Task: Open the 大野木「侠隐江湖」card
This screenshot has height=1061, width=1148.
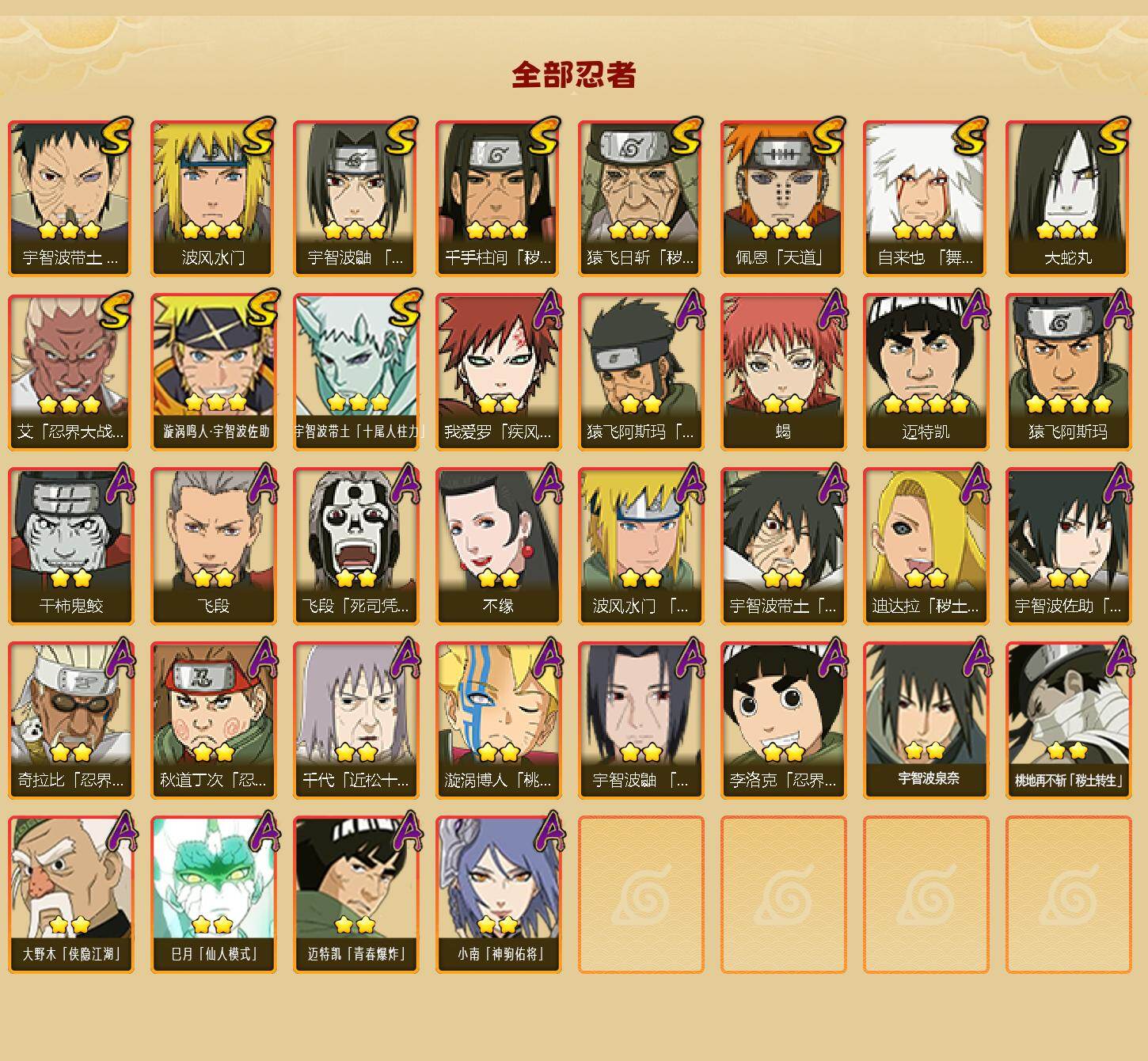Action: pyautogui.click(x=70, y=895)
